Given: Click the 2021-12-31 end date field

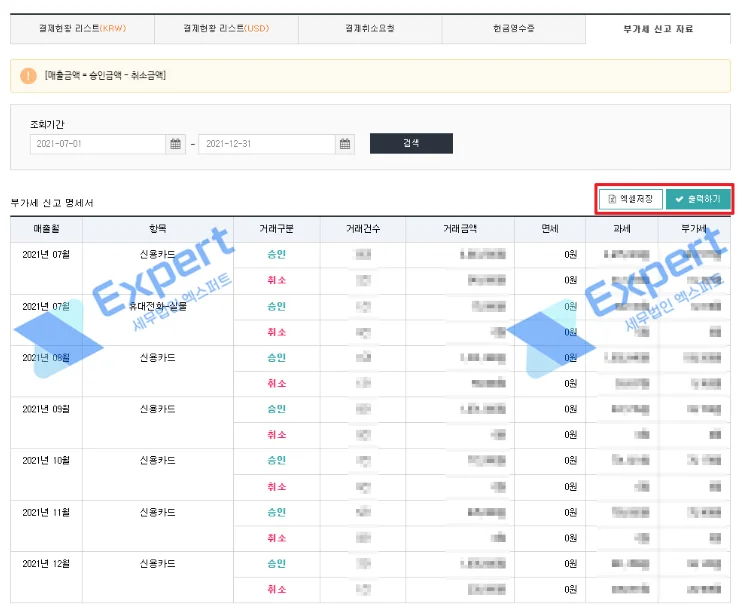Looking at the screenshot, I should click(x=266, y=144).
